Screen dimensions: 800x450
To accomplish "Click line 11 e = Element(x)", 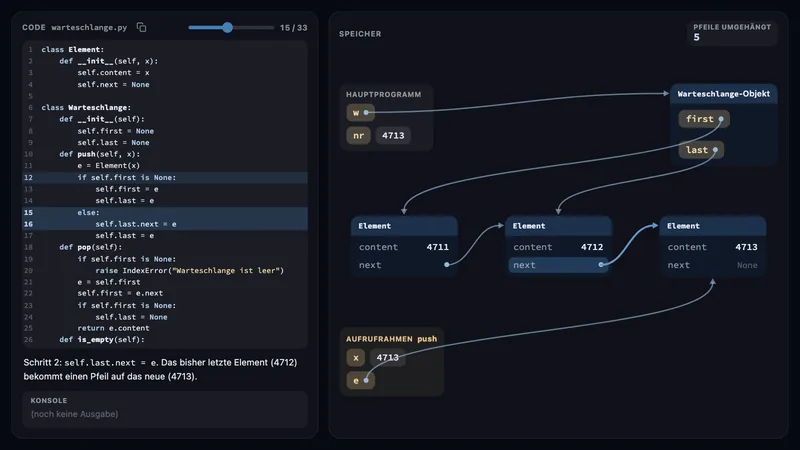I will [165, 166].
